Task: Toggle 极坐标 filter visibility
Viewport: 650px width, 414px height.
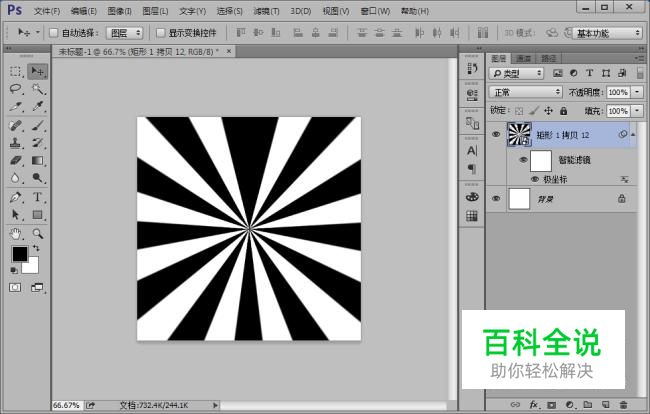Action: tap(535, 179)
